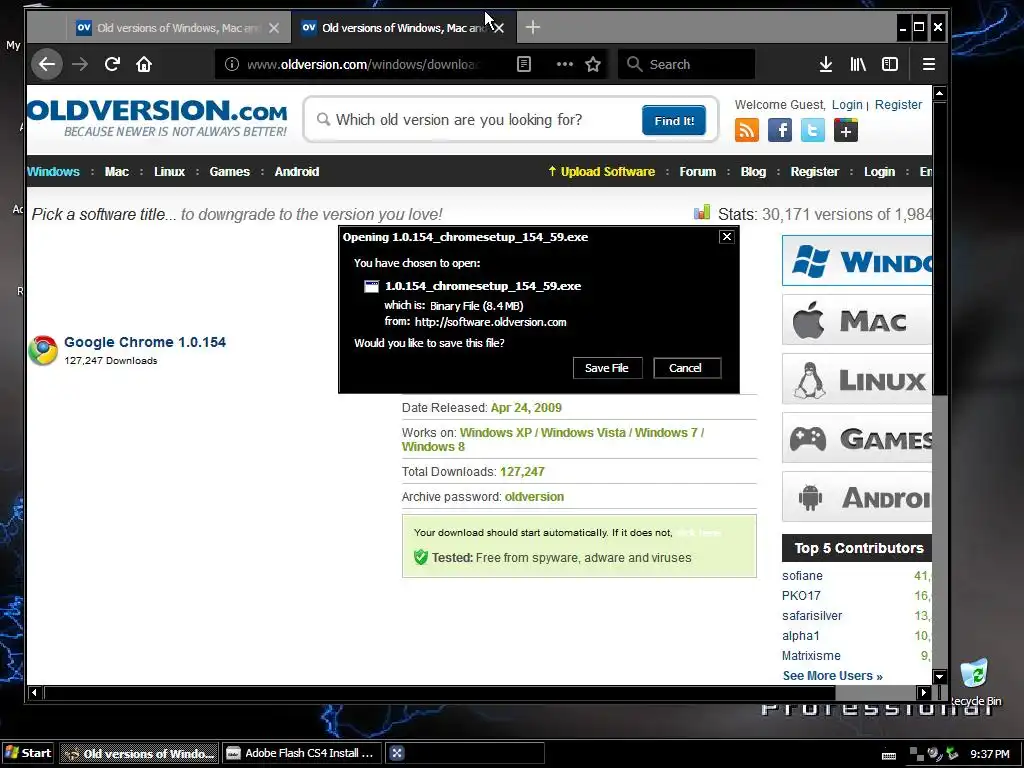Open the Linux menu on site navigation

coord(169,172)
